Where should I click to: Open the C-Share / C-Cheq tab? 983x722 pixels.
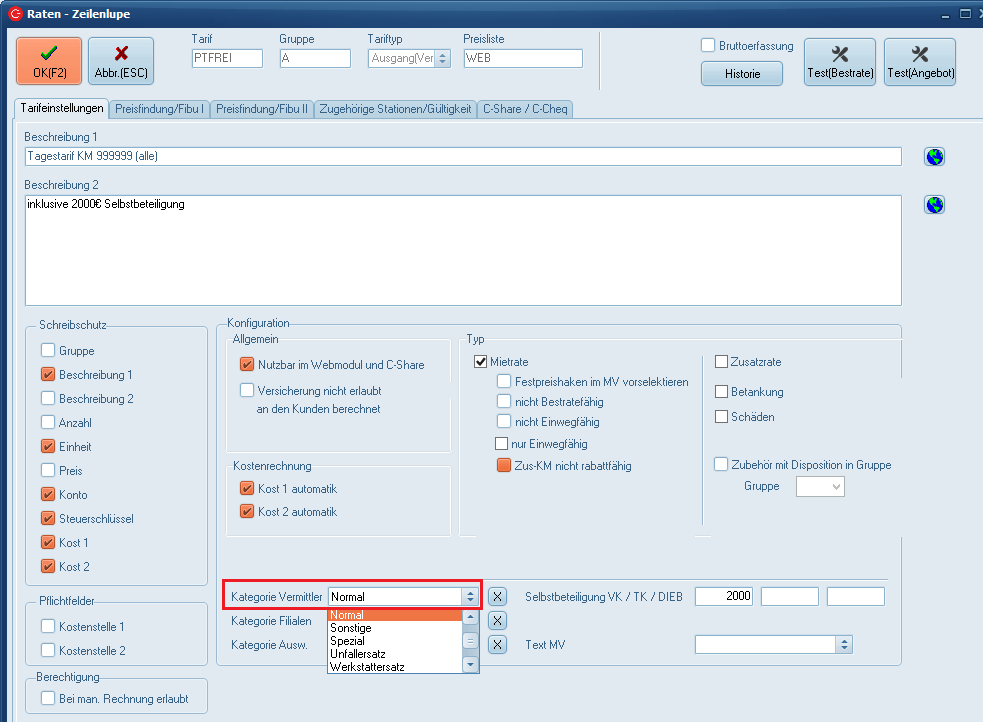click(526, 108)
